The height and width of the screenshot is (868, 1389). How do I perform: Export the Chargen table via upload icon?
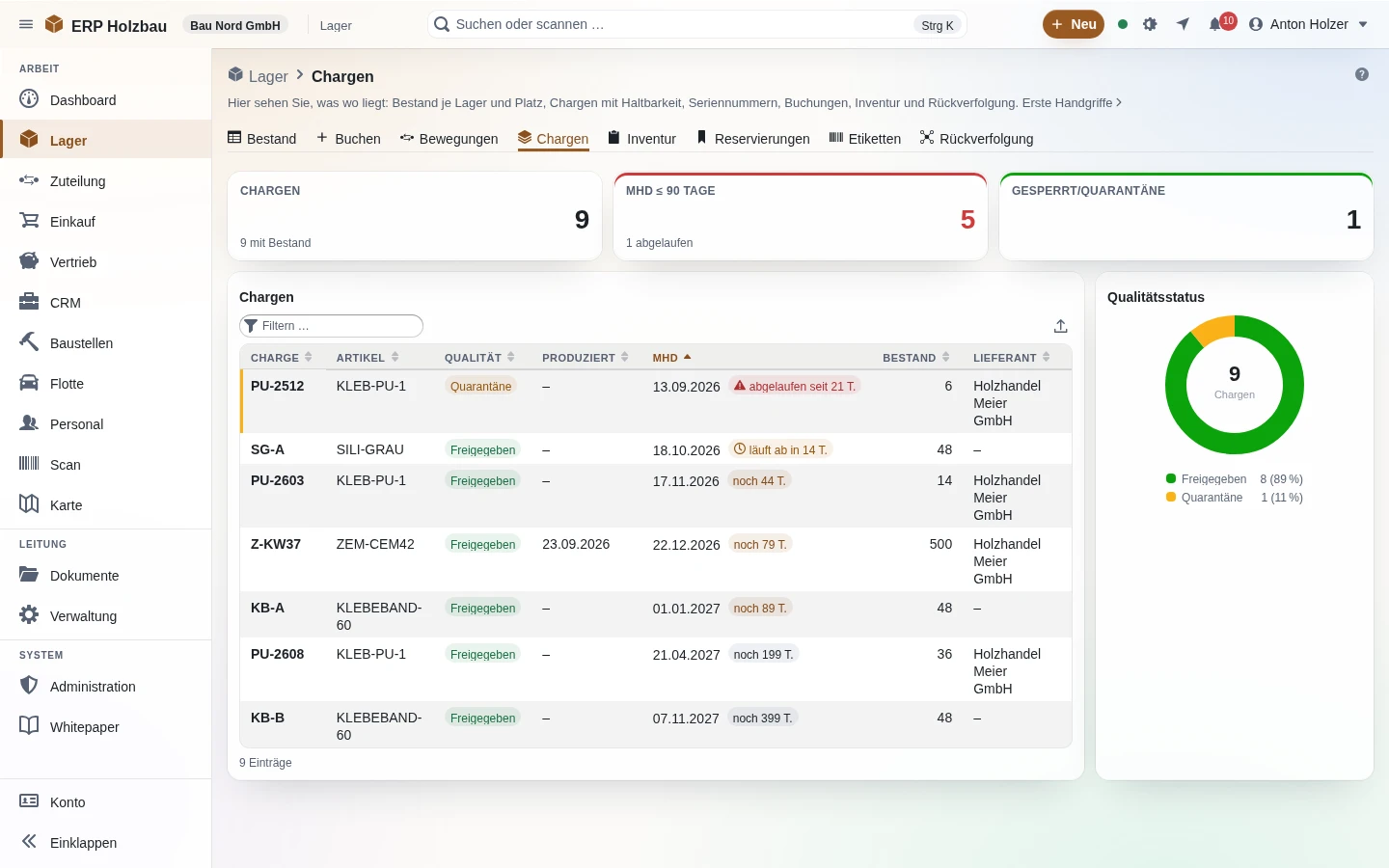point(1061,326)
